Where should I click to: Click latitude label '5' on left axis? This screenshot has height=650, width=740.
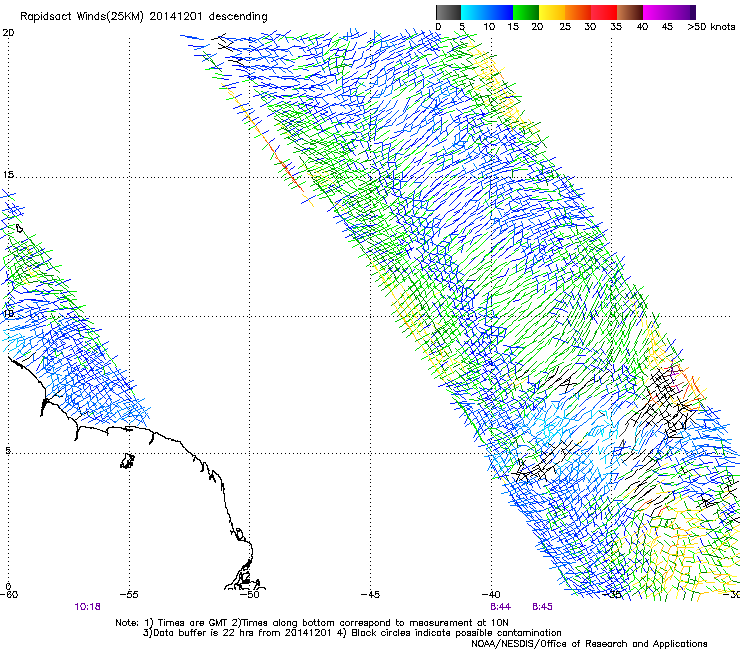point(8,451)
